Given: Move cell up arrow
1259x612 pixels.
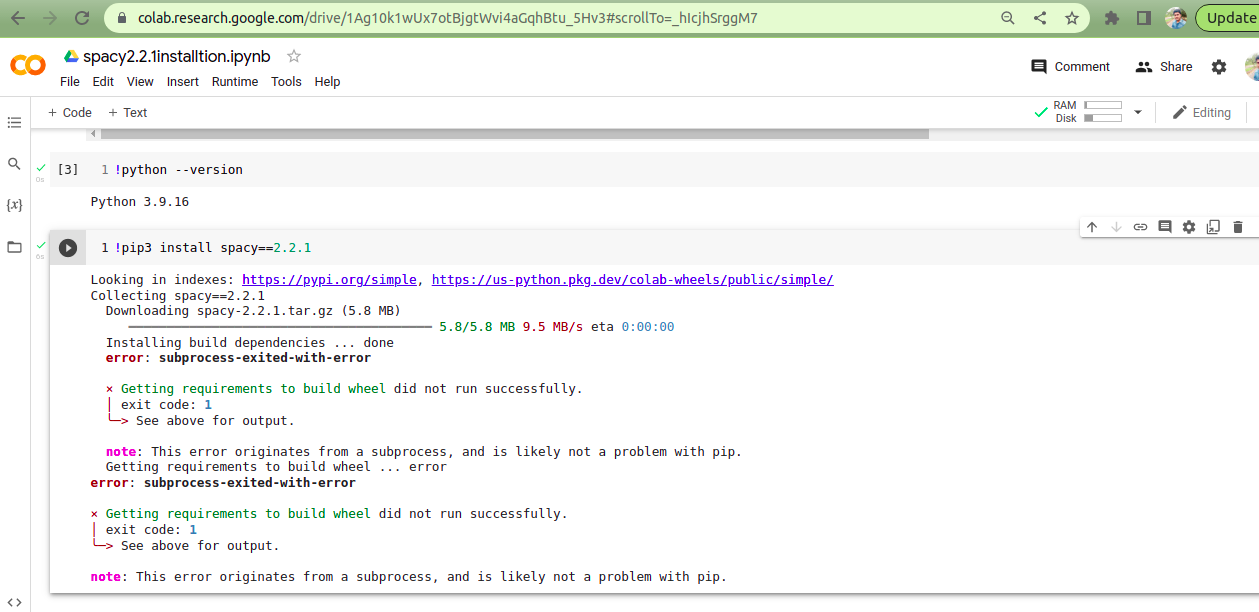Looking at the screenshot, I should click(x=1092, y=227).
